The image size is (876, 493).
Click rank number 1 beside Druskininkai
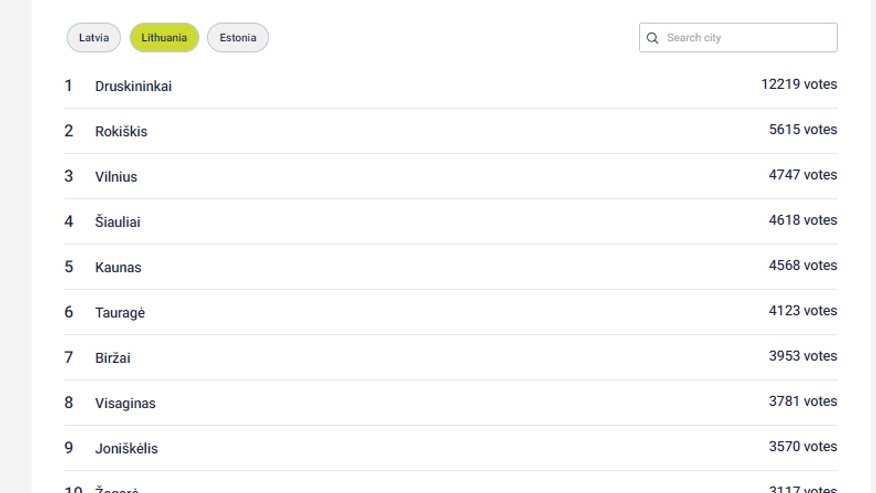point(69,86)
